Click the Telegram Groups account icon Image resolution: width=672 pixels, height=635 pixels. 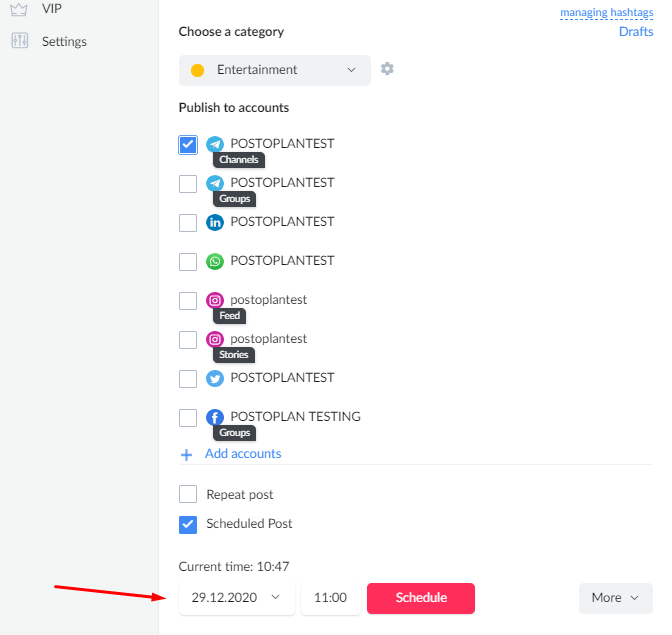[x=215, y=183]
